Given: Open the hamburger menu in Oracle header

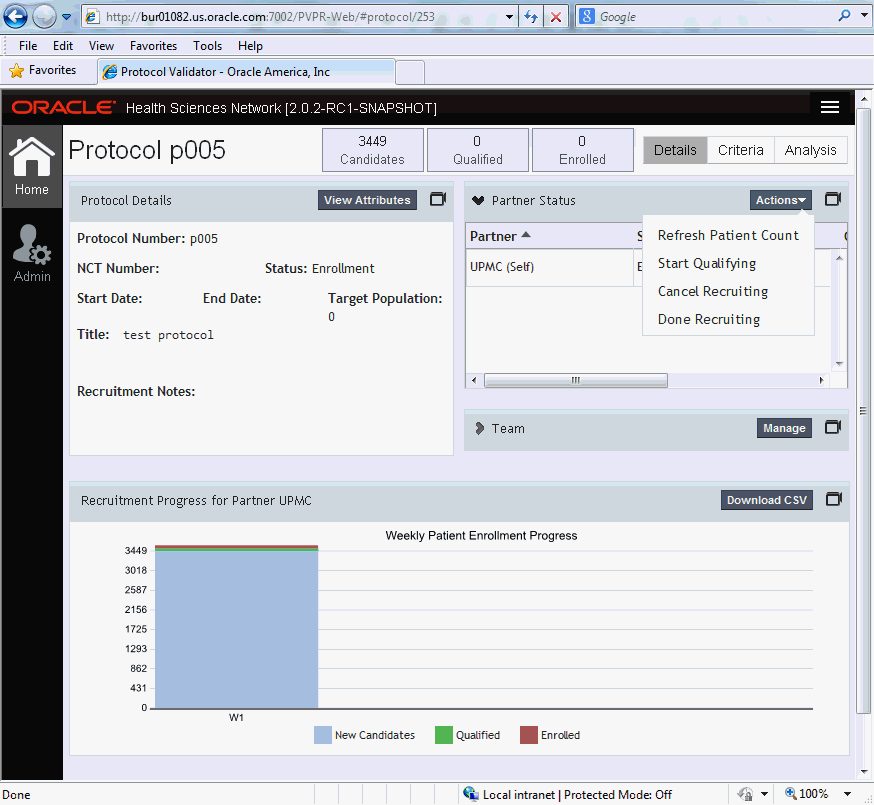Looking at the screenshot, I should 829,107.
